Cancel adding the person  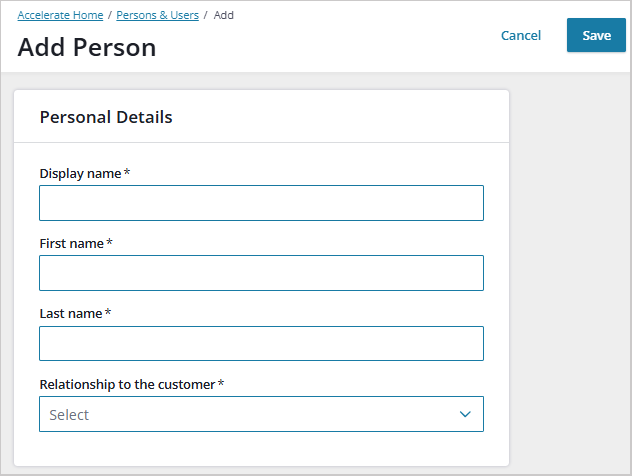[521, 35]
